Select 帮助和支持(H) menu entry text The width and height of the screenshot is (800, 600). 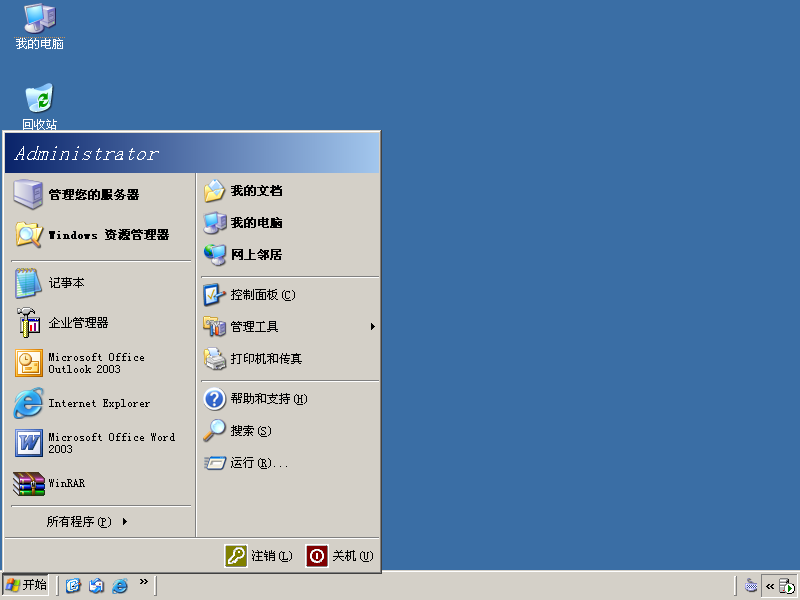(269, 398)
